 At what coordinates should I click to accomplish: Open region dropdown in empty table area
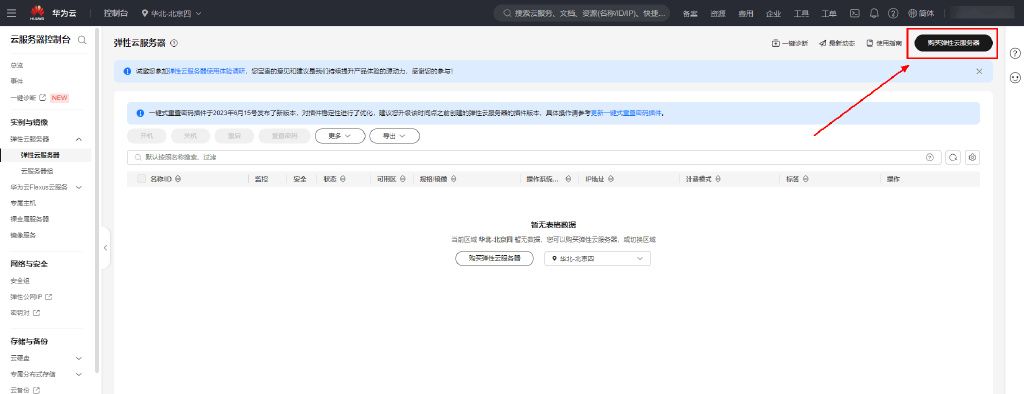pos(597,258)
